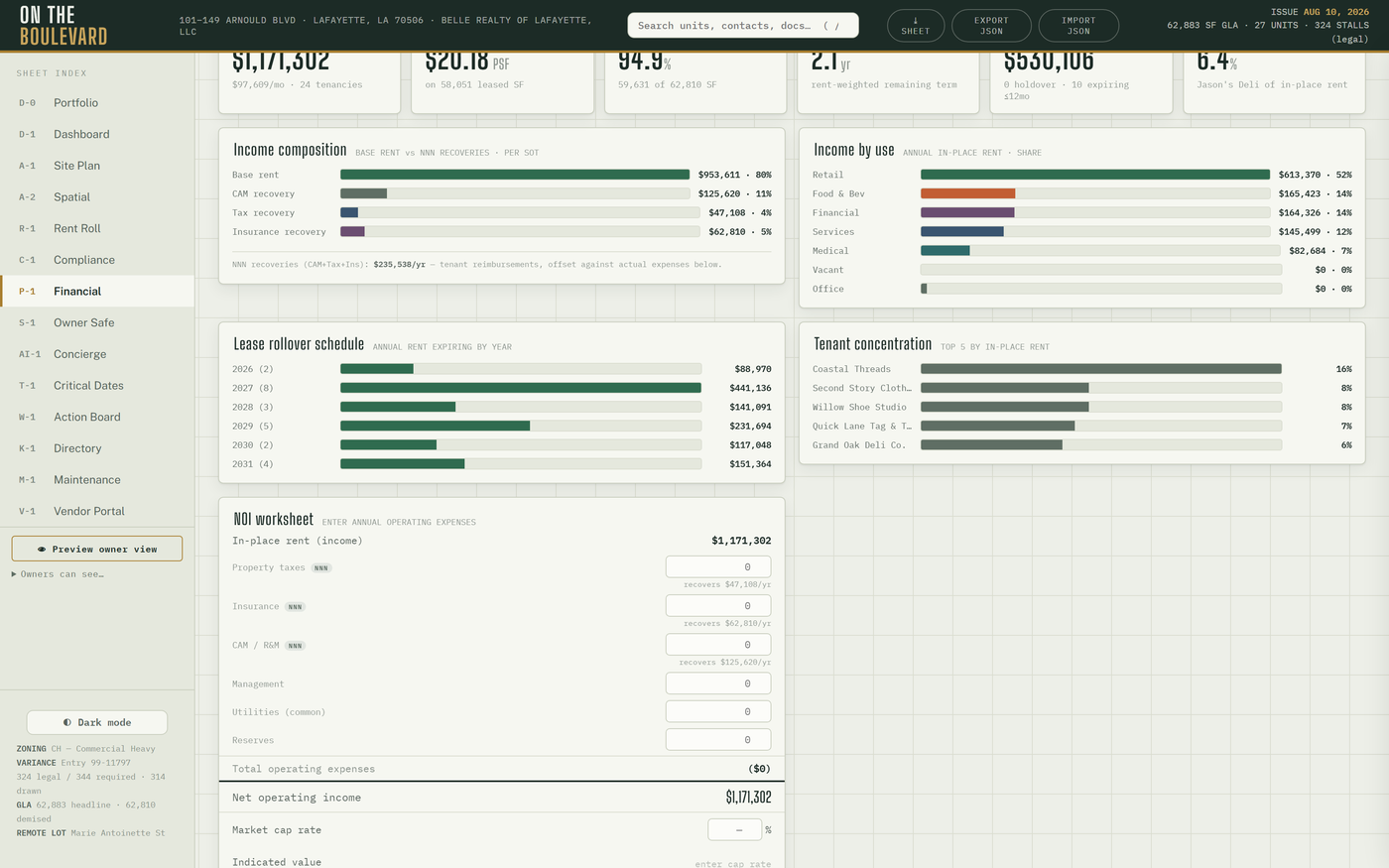Screen dimensions: 1389x868
Task: Click the "Second Story Cloth…" tenant name
Action: point(861,388)
